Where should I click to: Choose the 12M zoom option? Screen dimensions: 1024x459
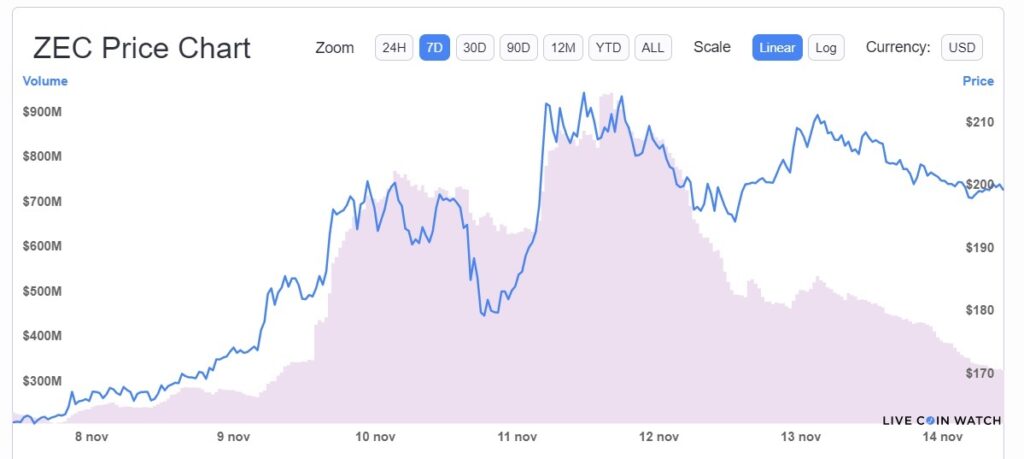pyautogui.click(x=563, y=48)
